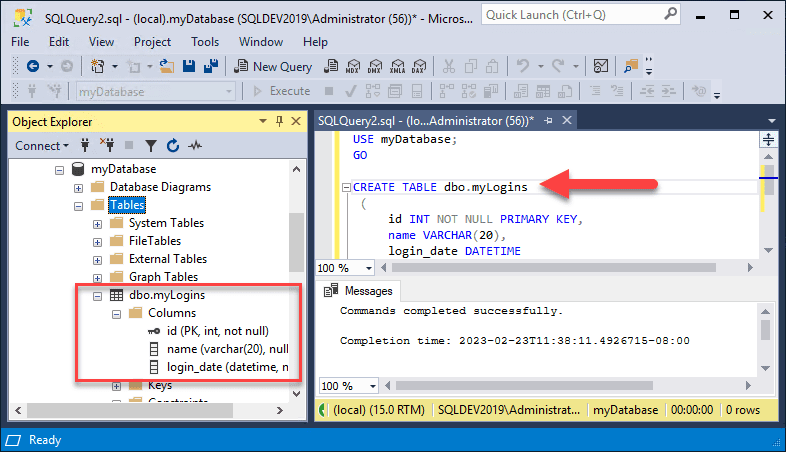Click the Cancel Executing Query stop icon
786x452 pixels.
[329, 91]
